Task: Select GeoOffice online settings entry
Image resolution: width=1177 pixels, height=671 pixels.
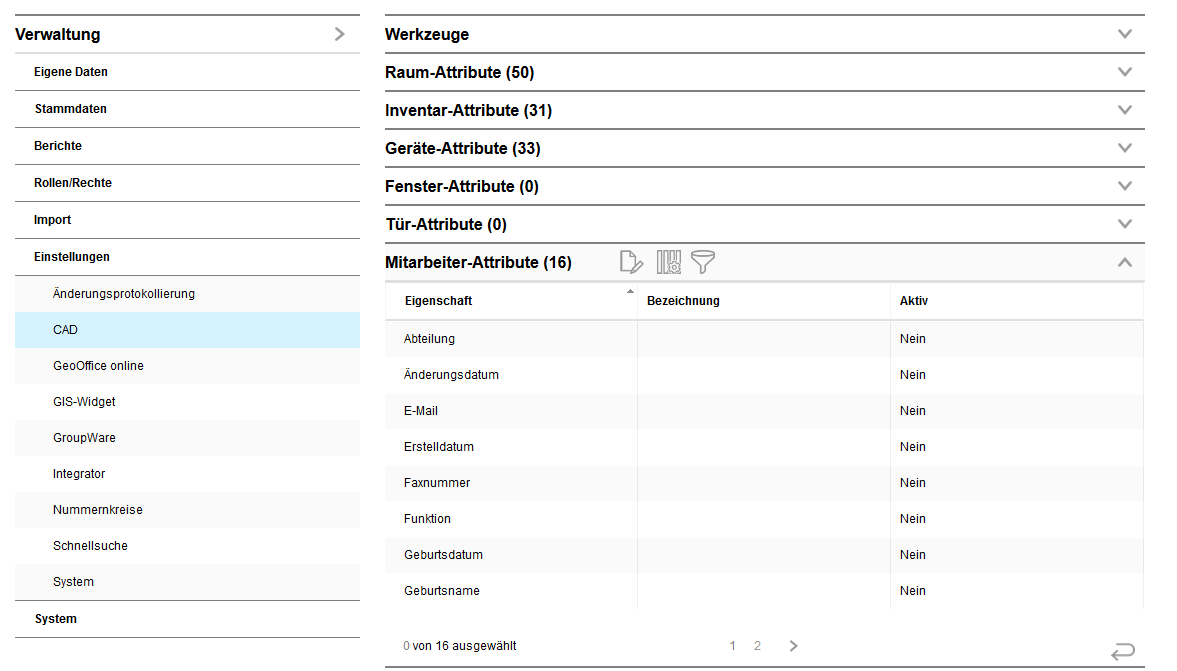Action: point(98,366)
